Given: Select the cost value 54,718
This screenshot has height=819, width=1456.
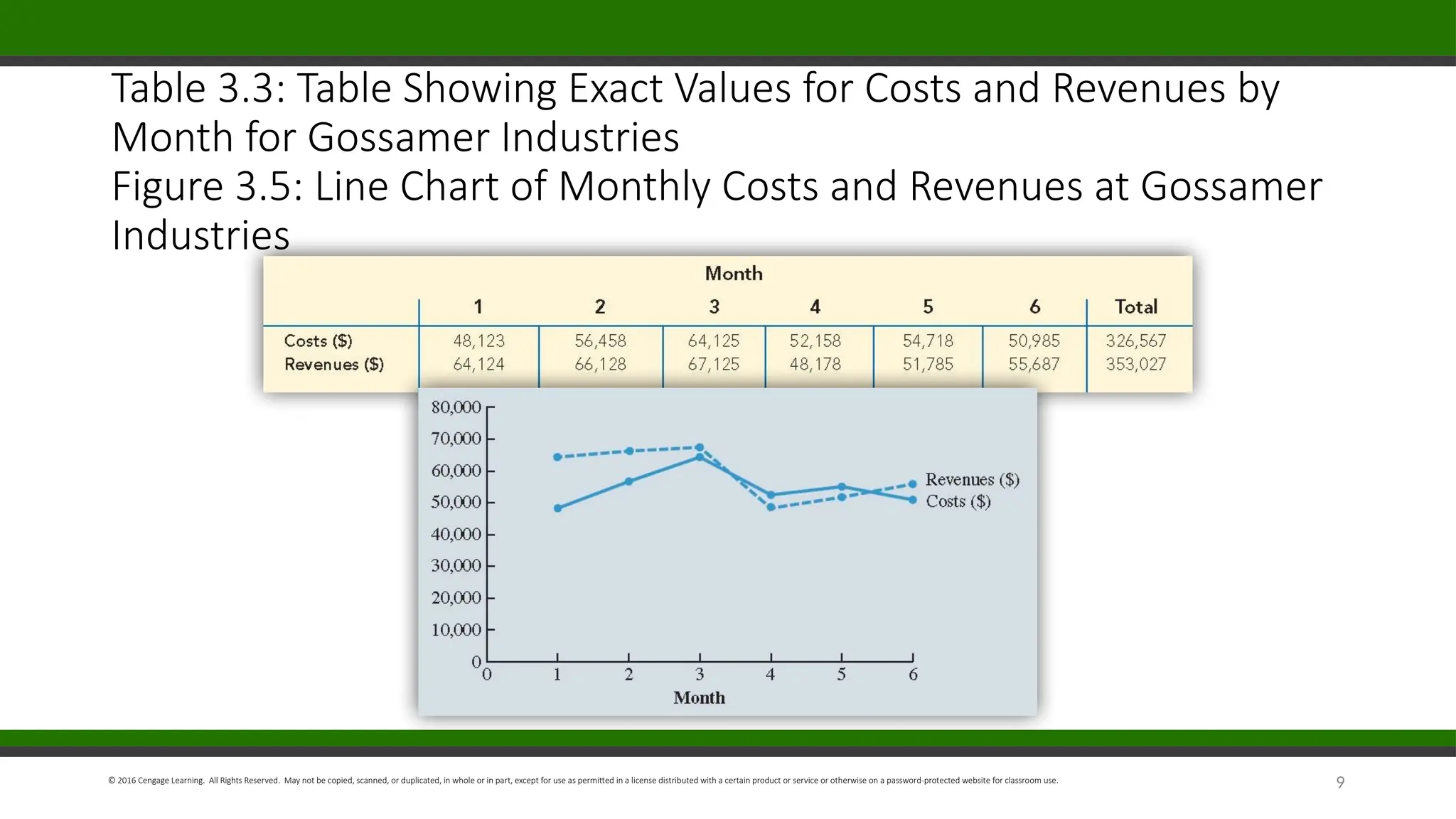Looking at the screenshot, I should pos(928,341).
